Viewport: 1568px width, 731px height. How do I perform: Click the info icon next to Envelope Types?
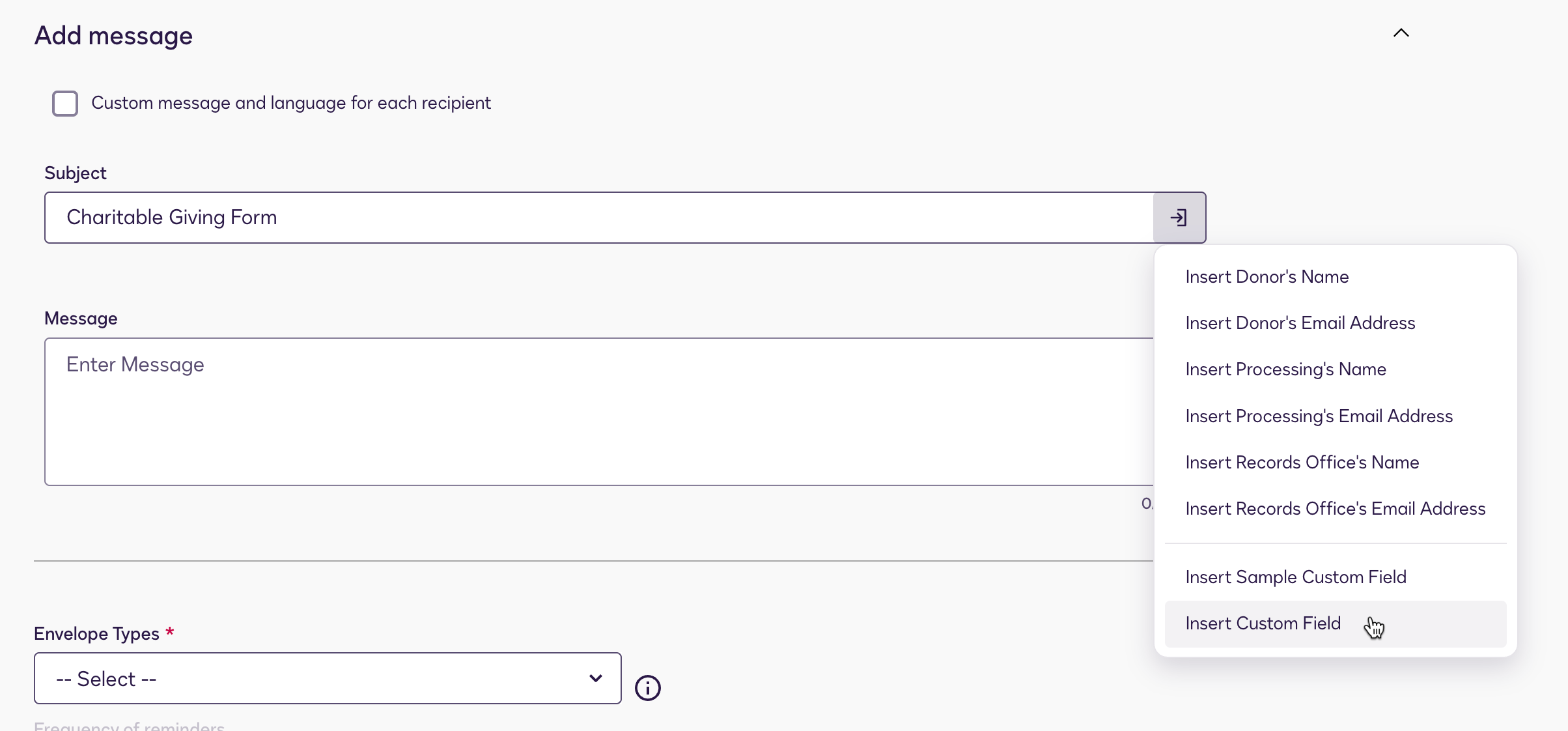point(648,687)
